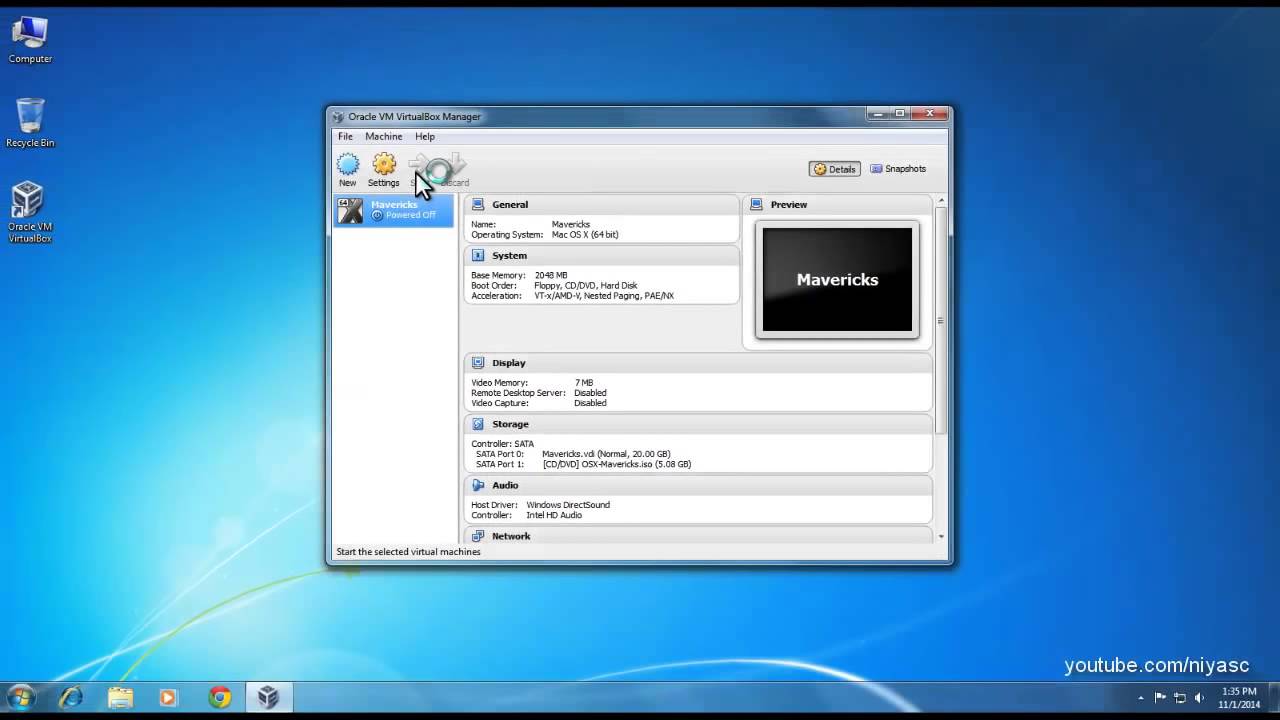This screenshot has height=720, width=1280.
Task: Click the Network section icon
Action: (478, 536)
